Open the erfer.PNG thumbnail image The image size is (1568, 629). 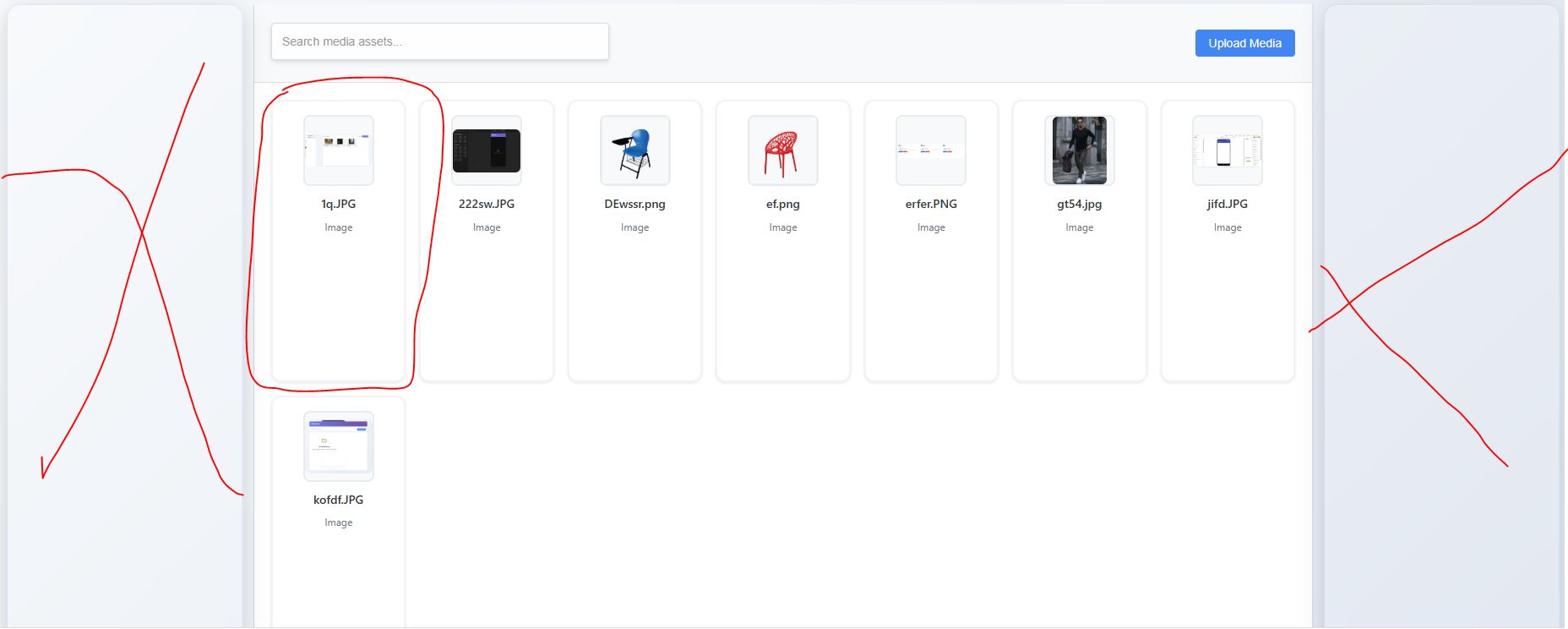point(930,150)
